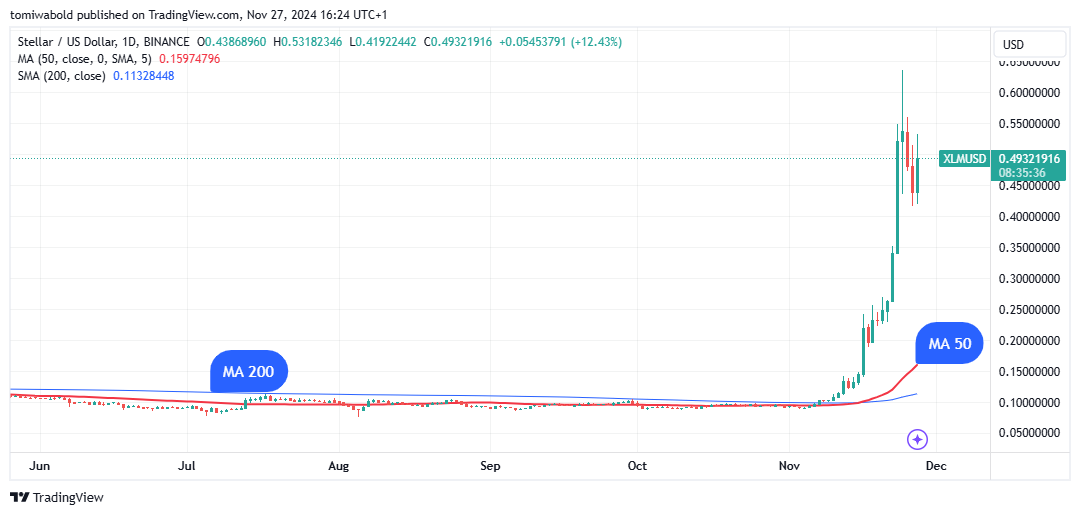Image resolution: width=1080 pixels, height=515 pixels.
Task: Click the Nov label on the time axis
Action: tap(790, 465)
